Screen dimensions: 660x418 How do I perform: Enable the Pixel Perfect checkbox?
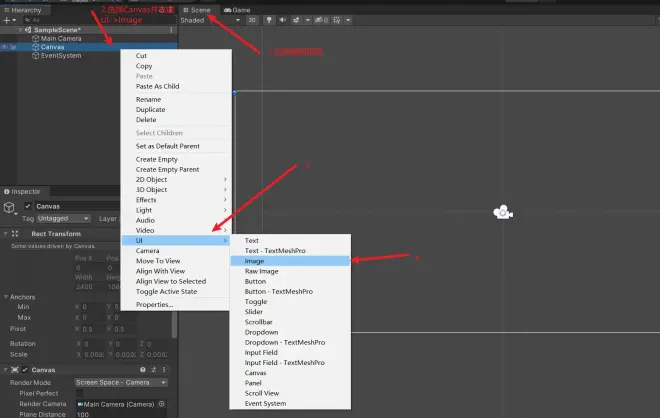click(x=80, y=393)
